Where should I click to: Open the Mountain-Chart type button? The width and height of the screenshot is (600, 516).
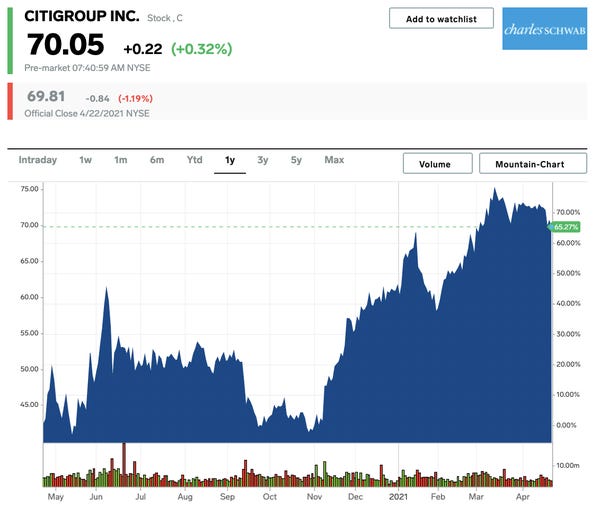[533, 164]
